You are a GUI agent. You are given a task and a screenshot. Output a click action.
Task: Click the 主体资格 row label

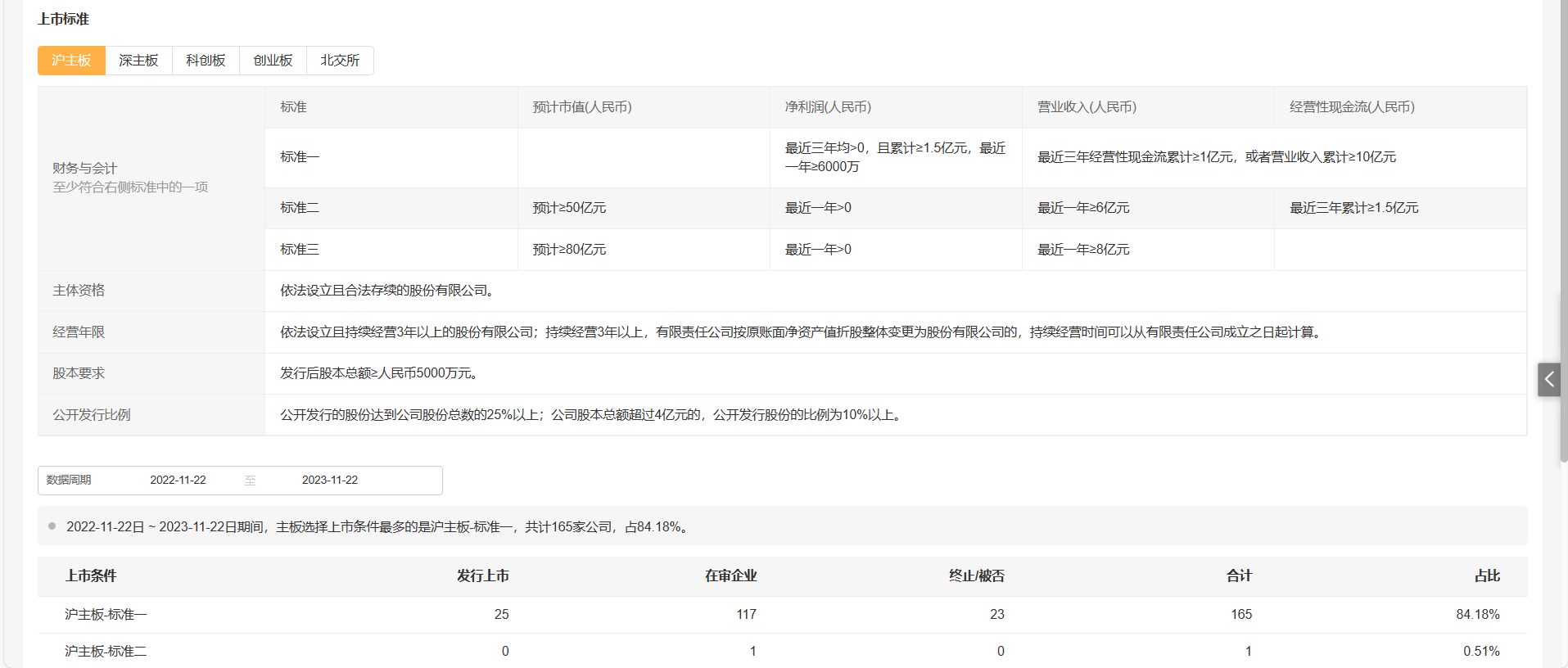coord(79,291)
